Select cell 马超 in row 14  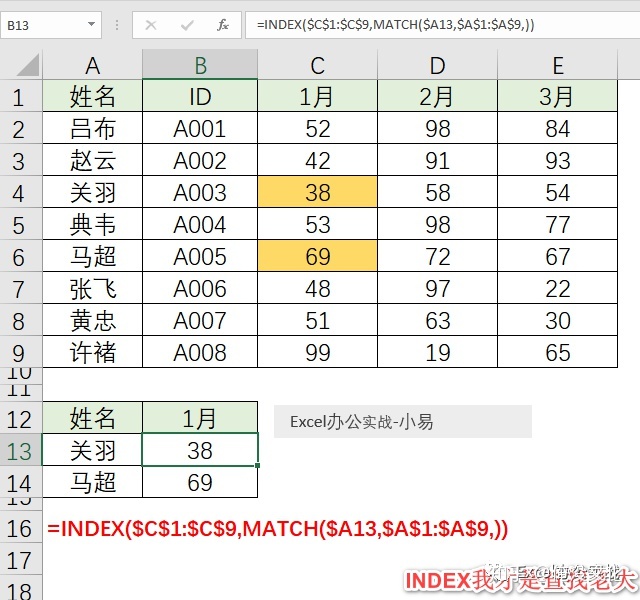(x=93, y=482)
